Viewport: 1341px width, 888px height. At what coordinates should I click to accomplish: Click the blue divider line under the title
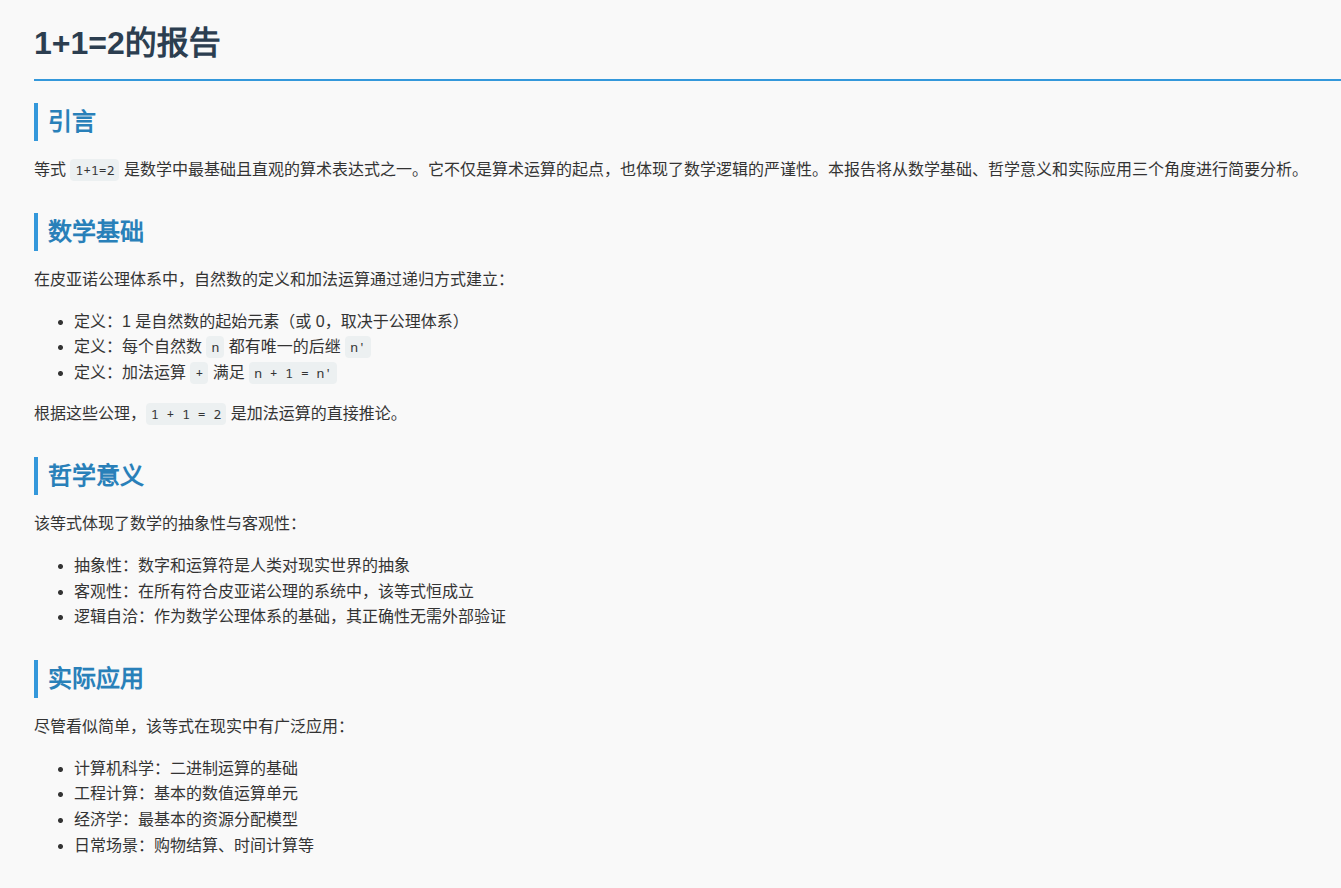[x=670, y=80]
